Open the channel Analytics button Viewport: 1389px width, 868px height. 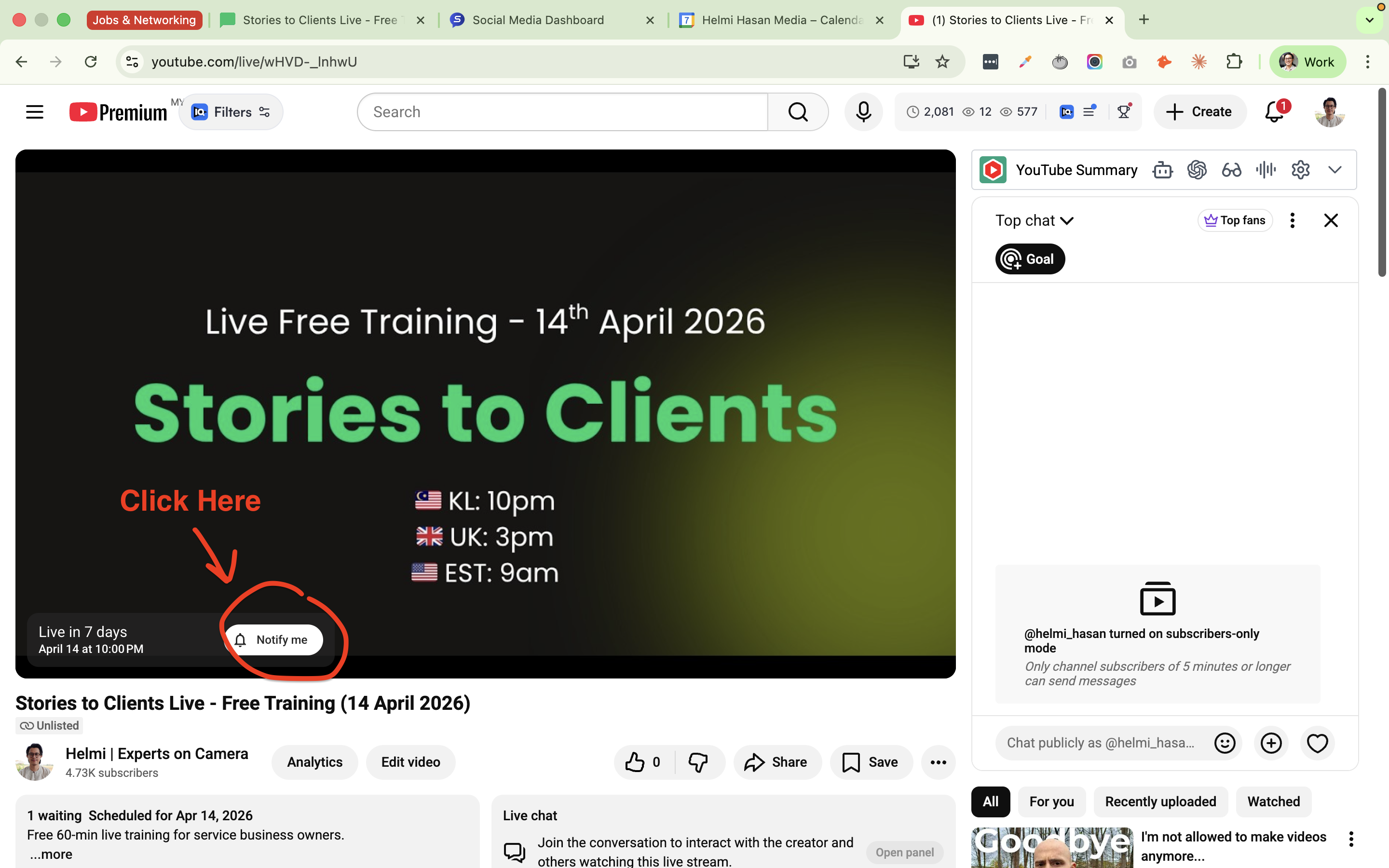point(314,762)
